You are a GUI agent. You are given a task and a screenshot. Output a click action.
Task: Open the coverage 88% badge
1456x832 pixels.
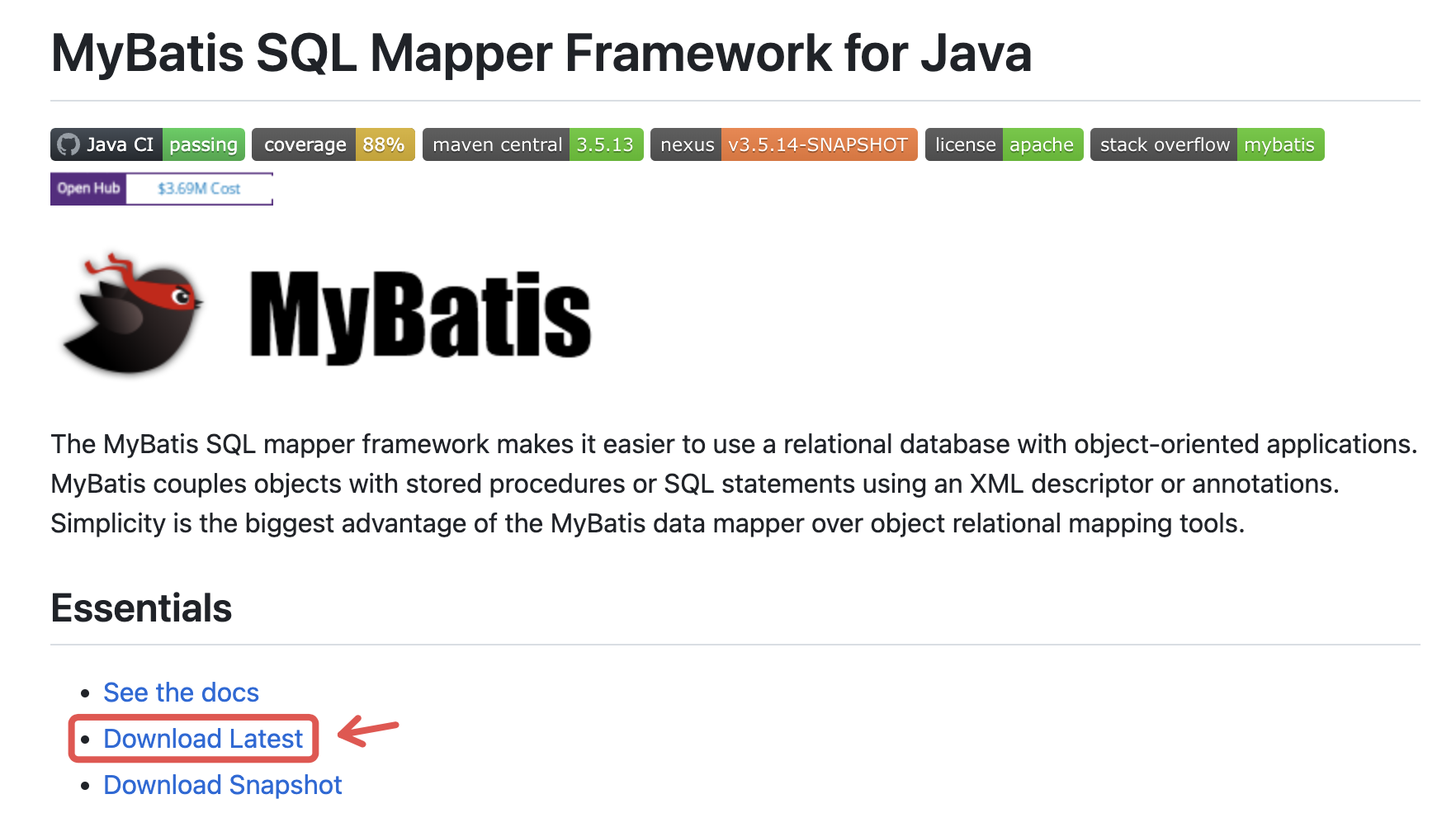(333, 144)
